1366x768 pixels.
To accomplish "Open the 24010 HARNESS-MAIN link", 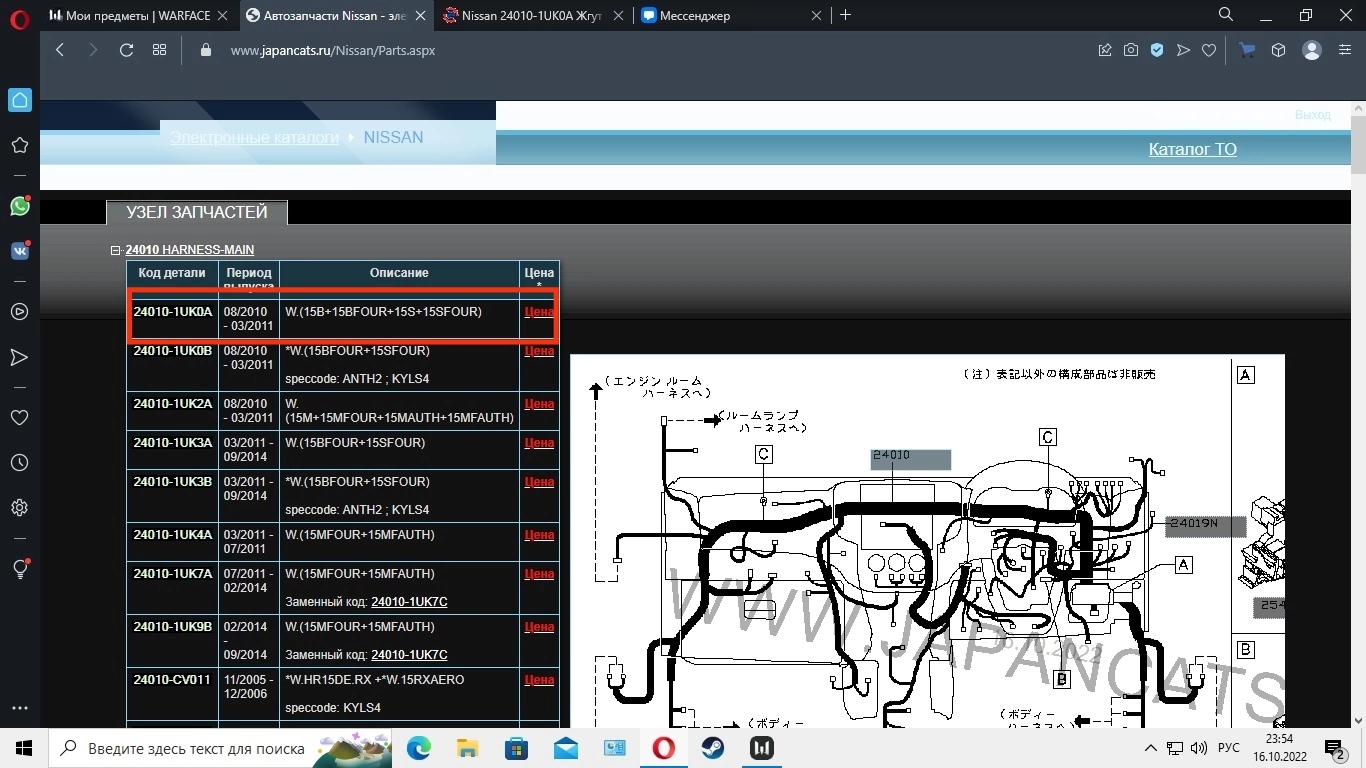I will [x=189, y=250].
